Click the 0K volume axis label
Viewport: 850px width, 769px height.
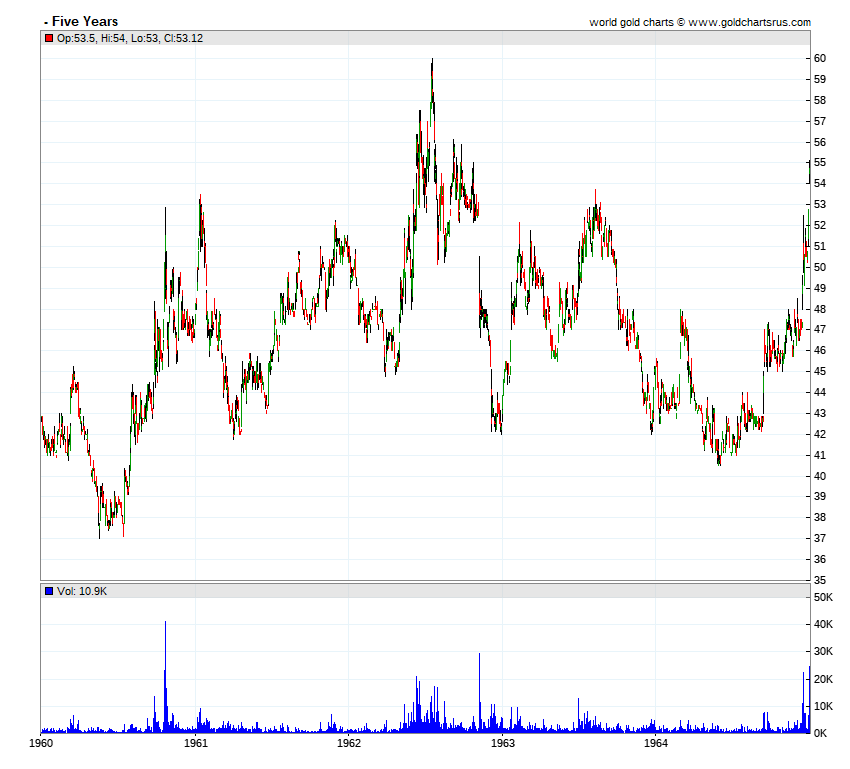point(820,733)
